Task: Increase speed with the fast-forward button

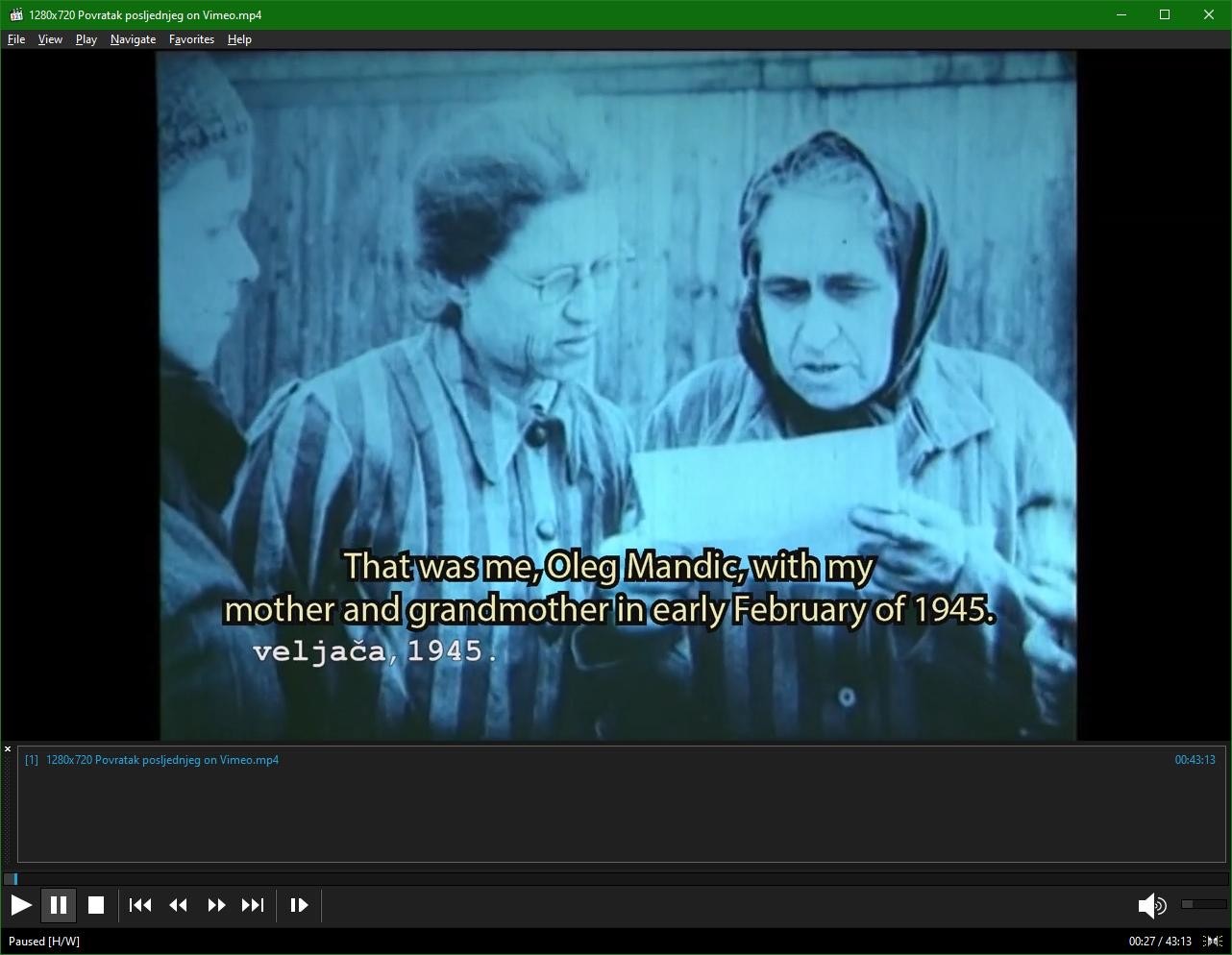Action: coord(216,905)
